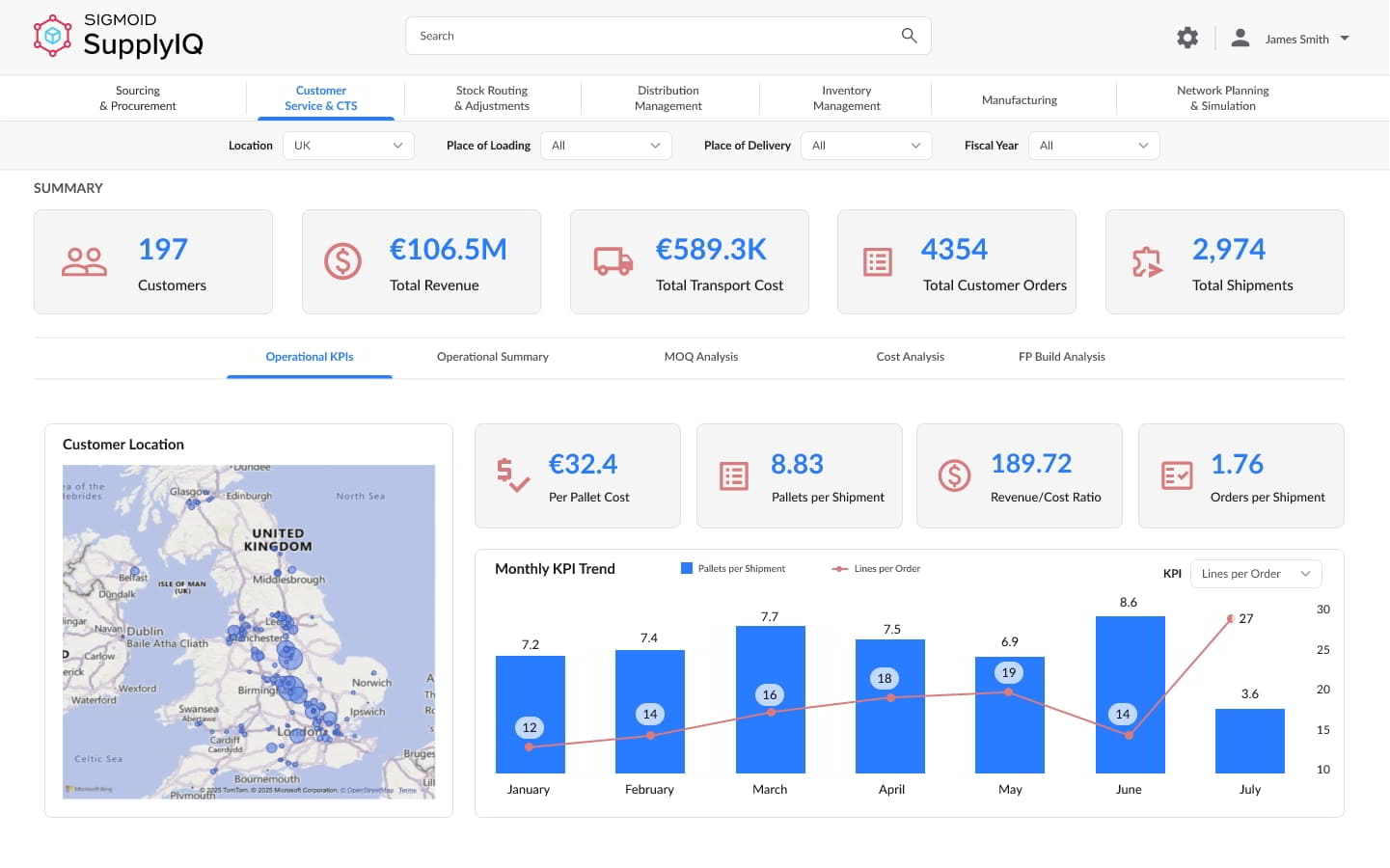
Task: Click the user profile avatar icon
Action: click(x=1240, y=38)
